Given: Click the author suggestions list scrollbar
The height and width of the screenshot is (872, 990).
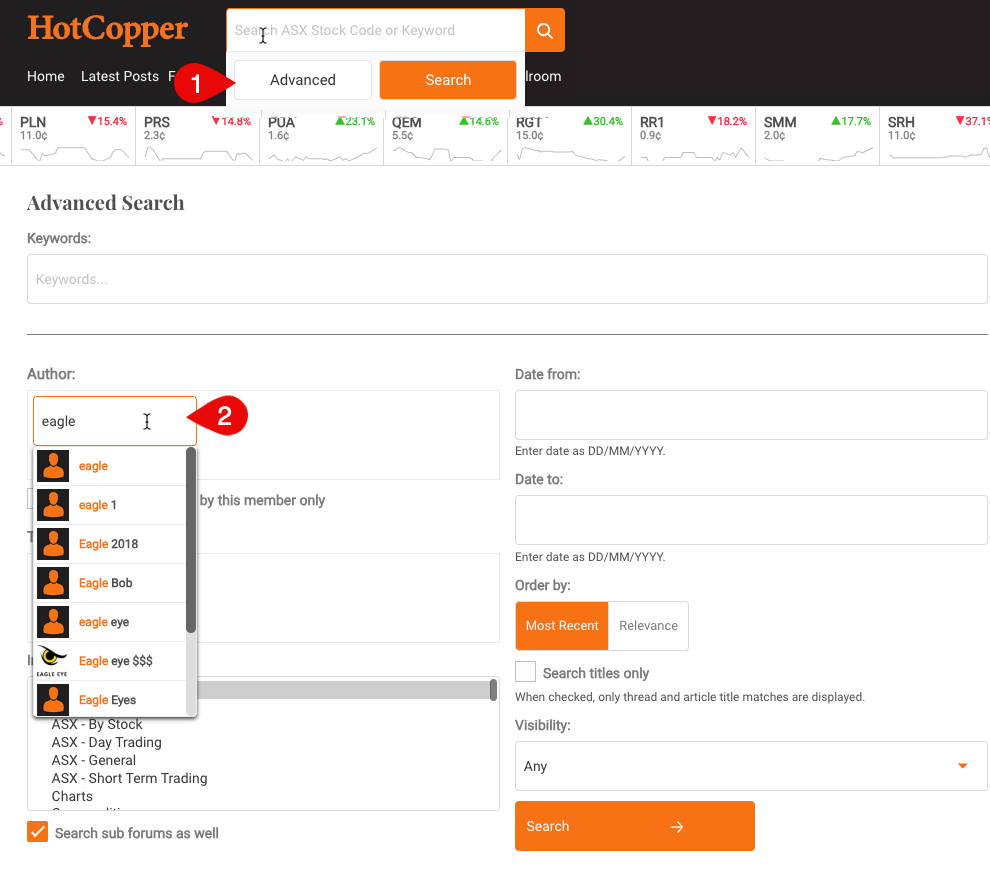Looking at the screenshot, I should [191, 540].
